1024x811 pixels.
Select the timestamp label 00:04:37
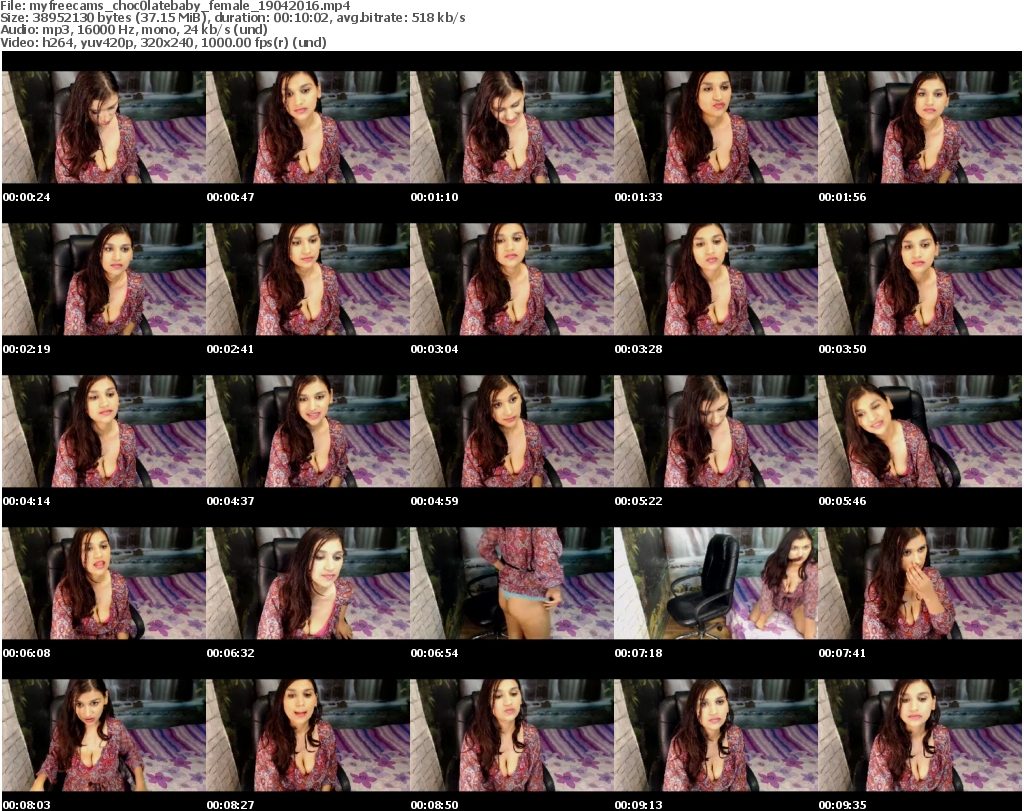(230, 501)
